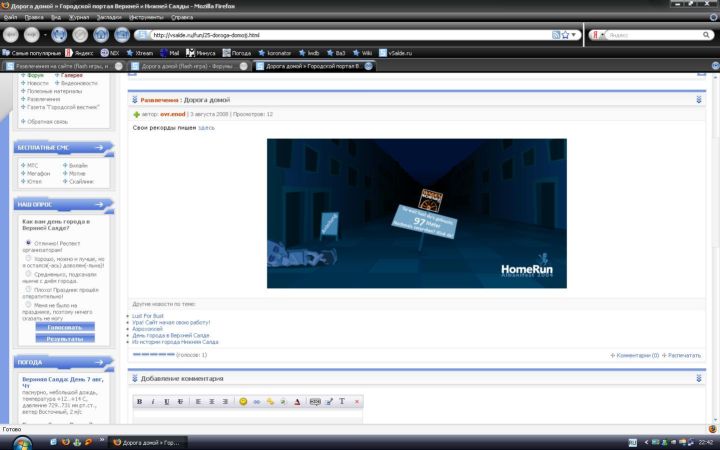Image resolution: width=720 pixels, height=450 pixels.
Task: Click the article star rating bar
Action: click(x=153, y=354)
